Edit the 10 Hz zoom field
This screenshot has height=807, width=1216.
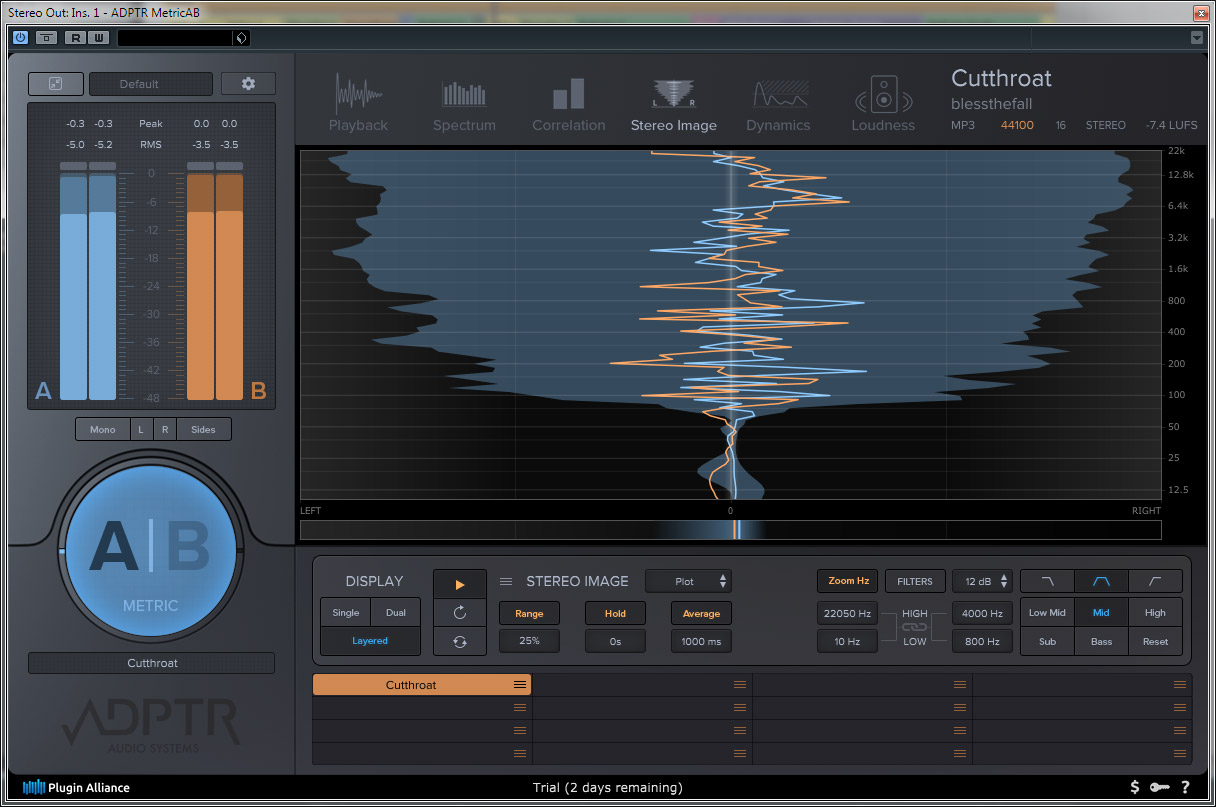tap(848, 641)
